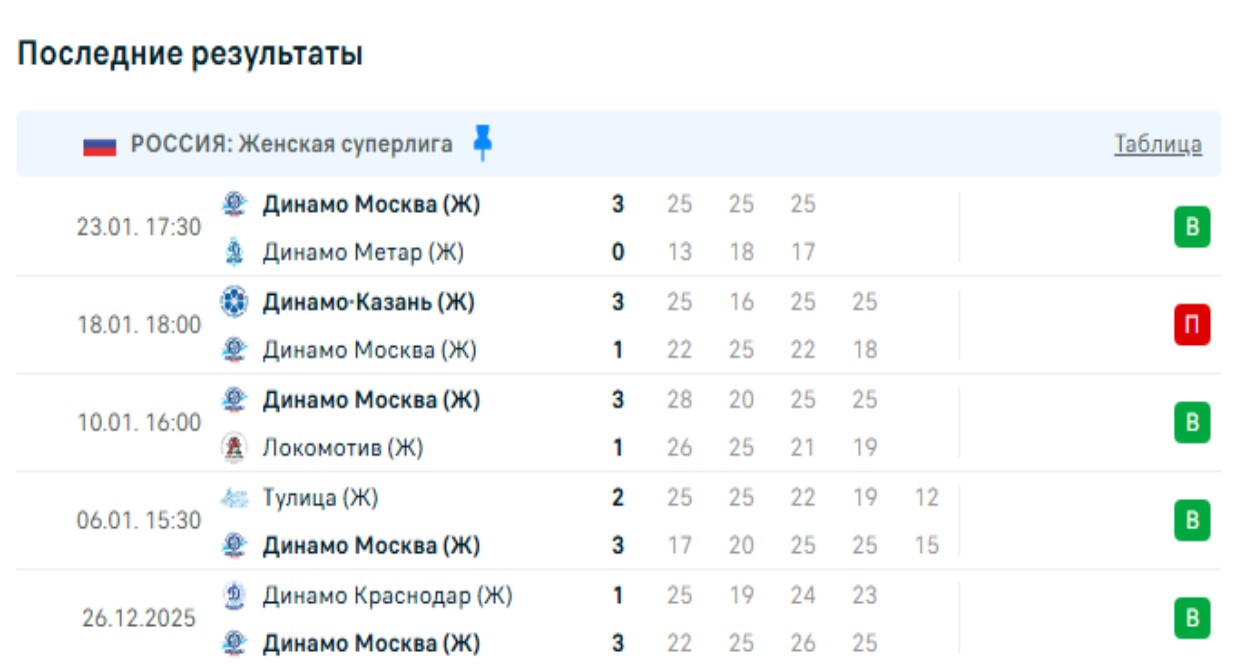
Task: Click the green В badge for 26.12.2025 match
Action: (1192, 619)
